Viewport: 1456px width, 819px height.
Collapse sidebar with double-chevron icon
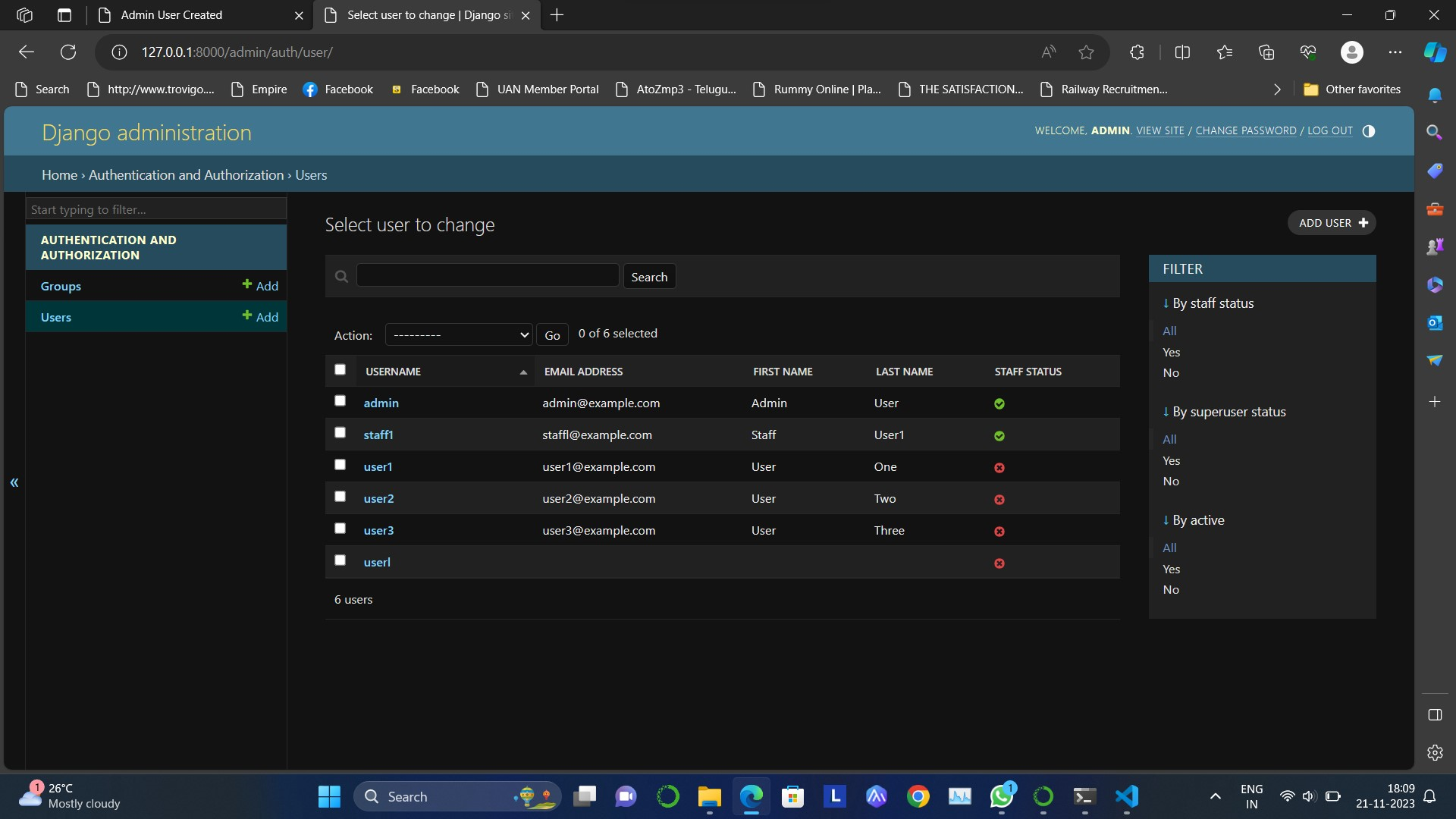(14, 482)
